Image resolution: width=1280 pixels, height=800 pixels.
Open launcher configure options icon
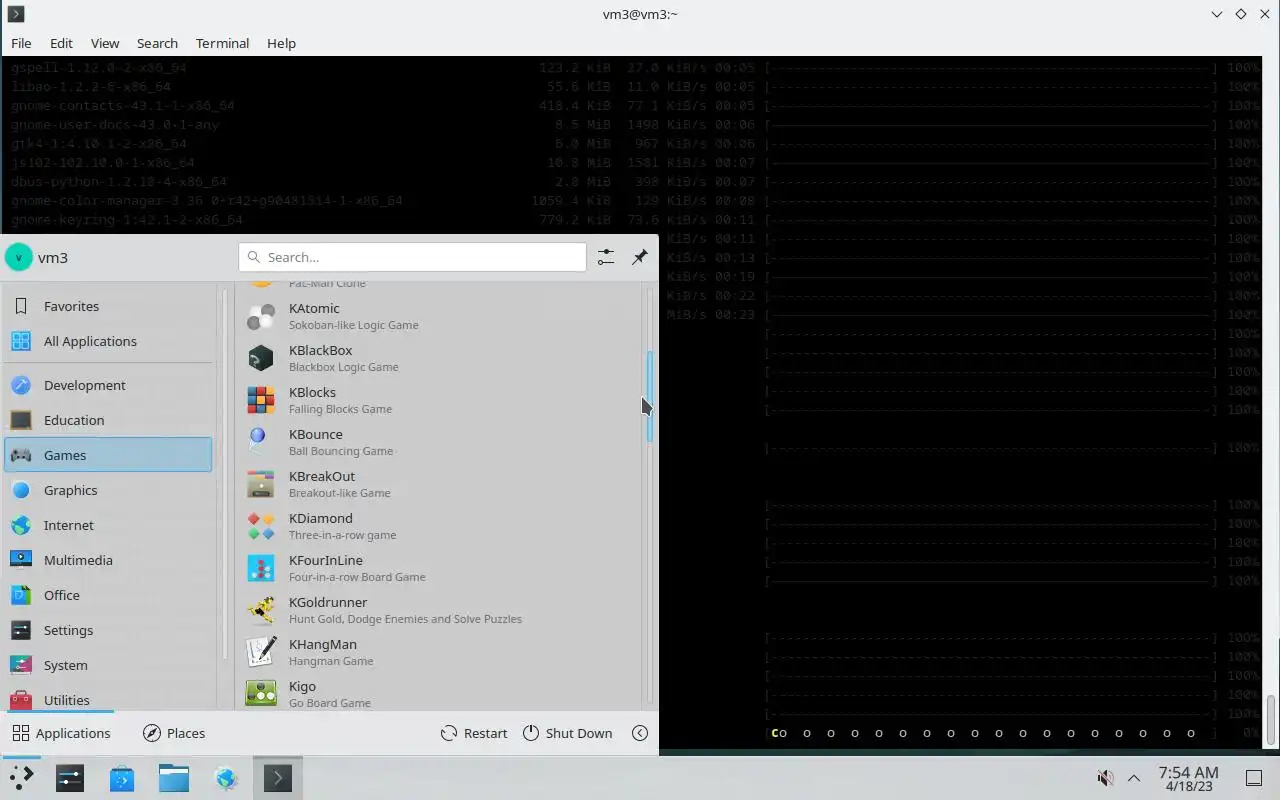(x=606, y=257)
